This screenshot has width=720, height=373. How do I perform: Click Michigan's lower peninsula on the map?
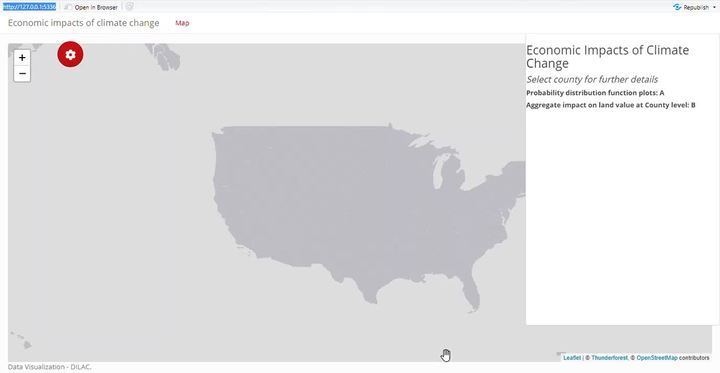[450, 172]
